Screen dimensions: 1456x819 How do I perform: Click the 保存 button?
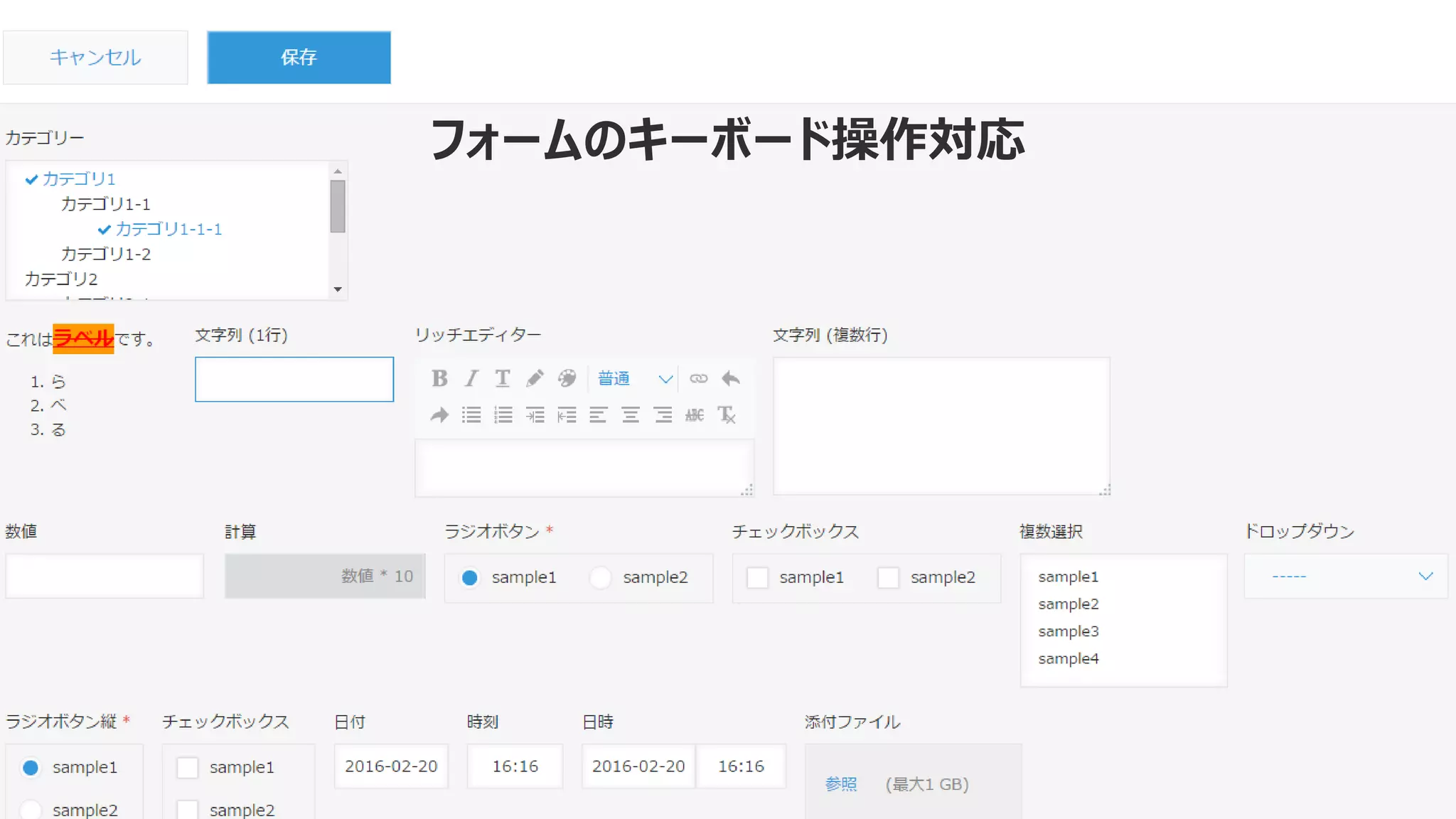(x=299, y=58)
